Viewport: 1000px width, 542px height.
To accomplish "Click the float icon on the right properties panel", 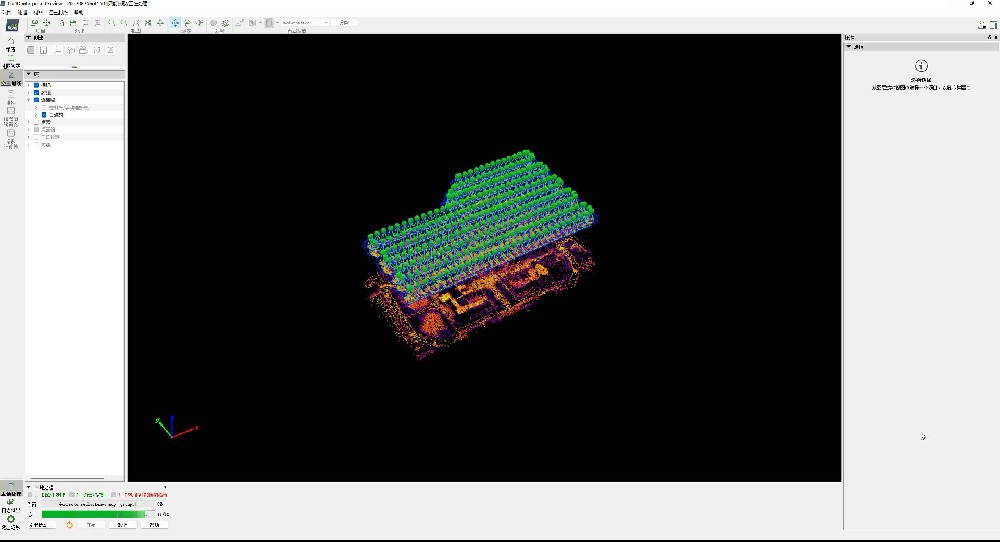I will click(989, 38).
